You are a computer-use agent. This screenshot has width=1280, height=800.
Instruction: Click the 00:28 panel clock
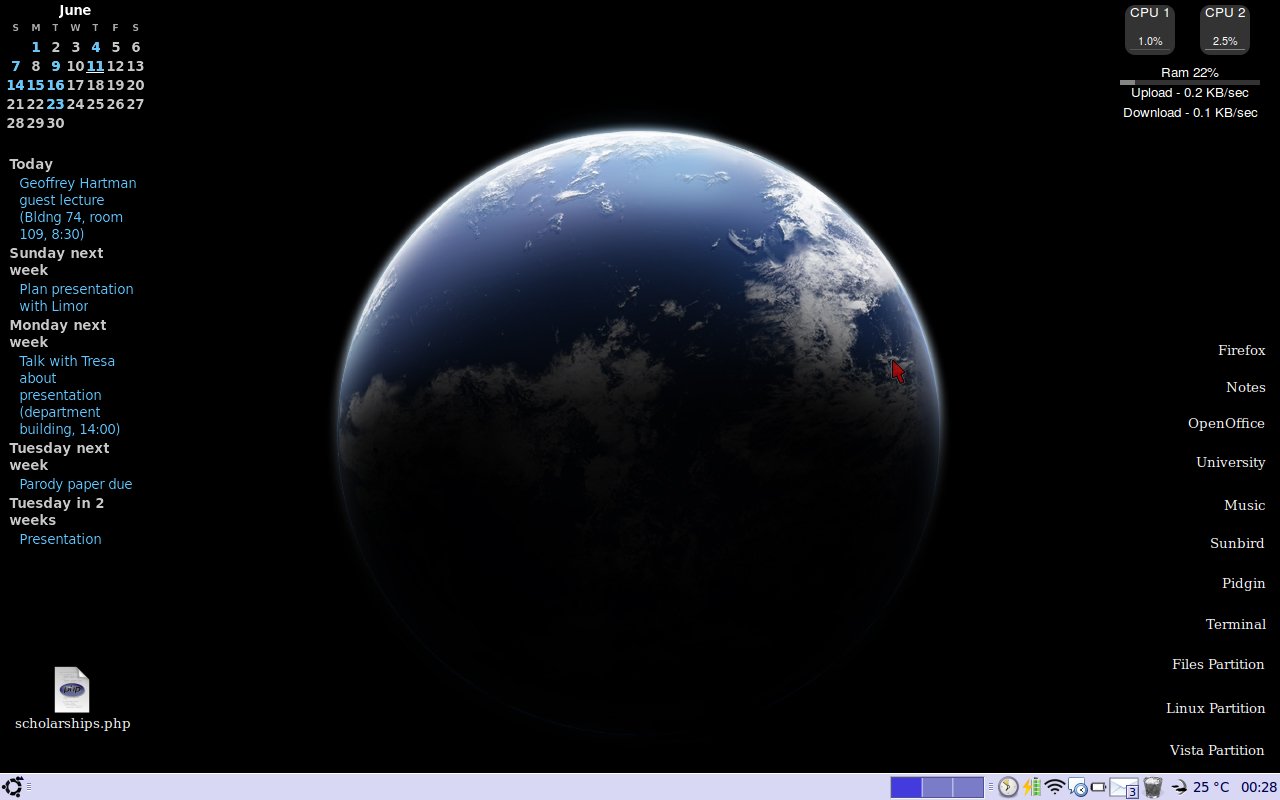[x=1259, y=787]
